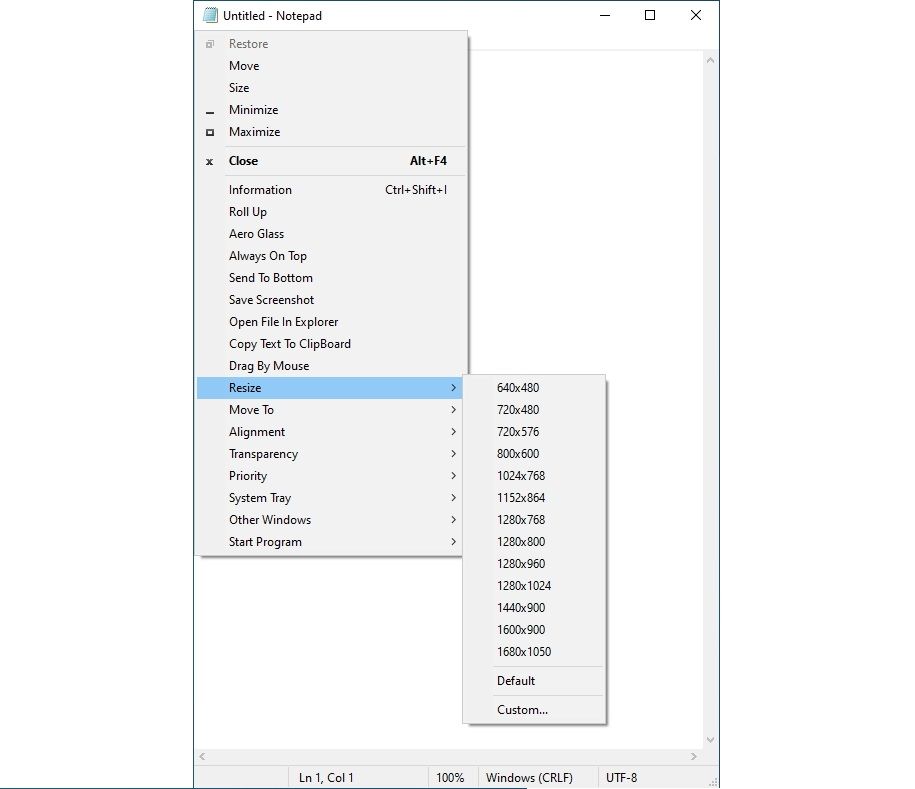Screen dimensions: 915x789
Task: Enable Aero Glass option
Action: tap(331, 234)
